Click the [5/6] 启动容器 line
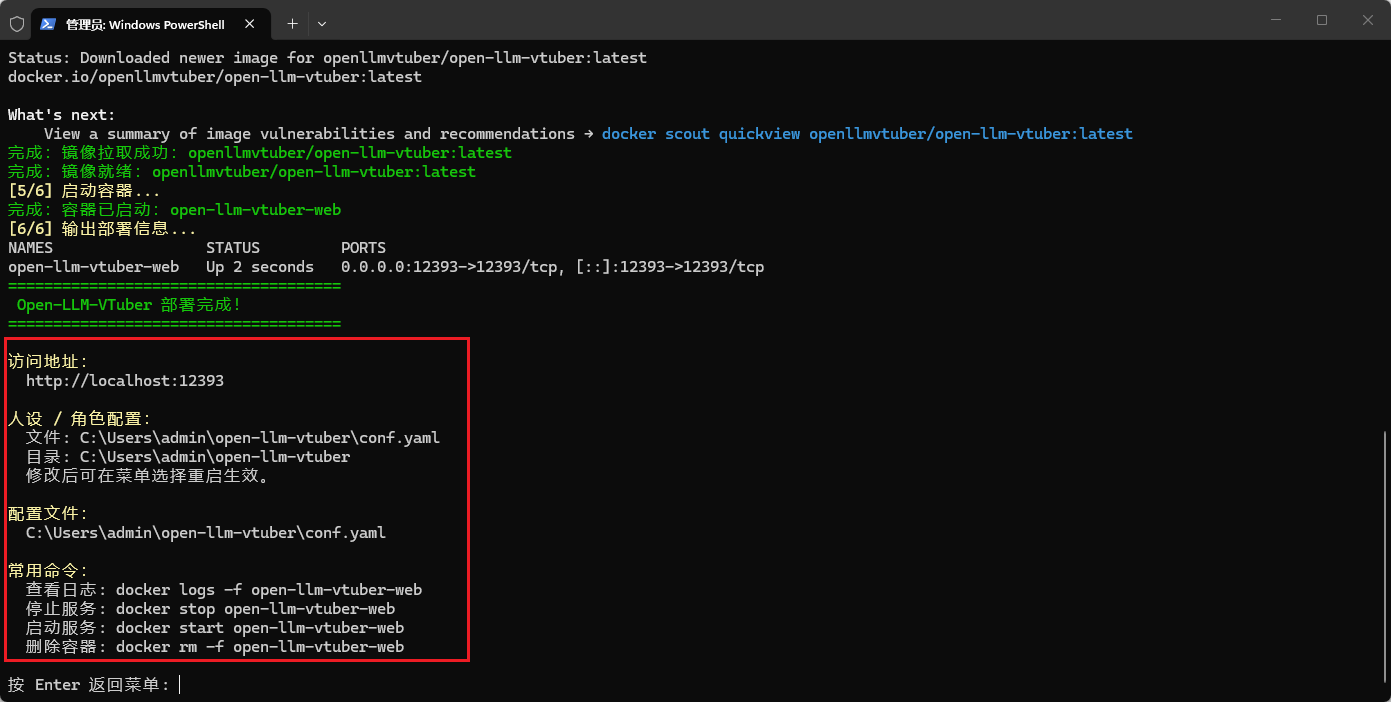This screenshot has height=702, width=1391. tap(84, 191)
